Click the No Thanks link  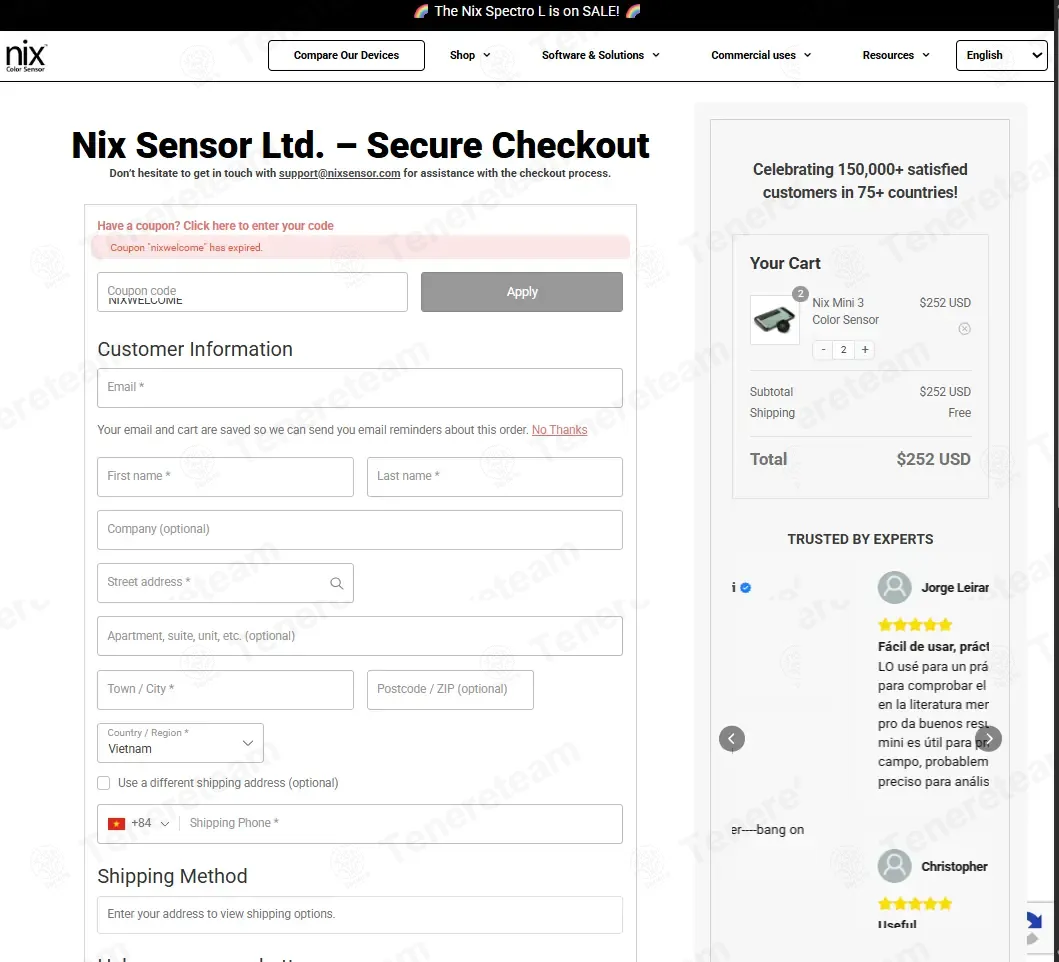point(559,430)
